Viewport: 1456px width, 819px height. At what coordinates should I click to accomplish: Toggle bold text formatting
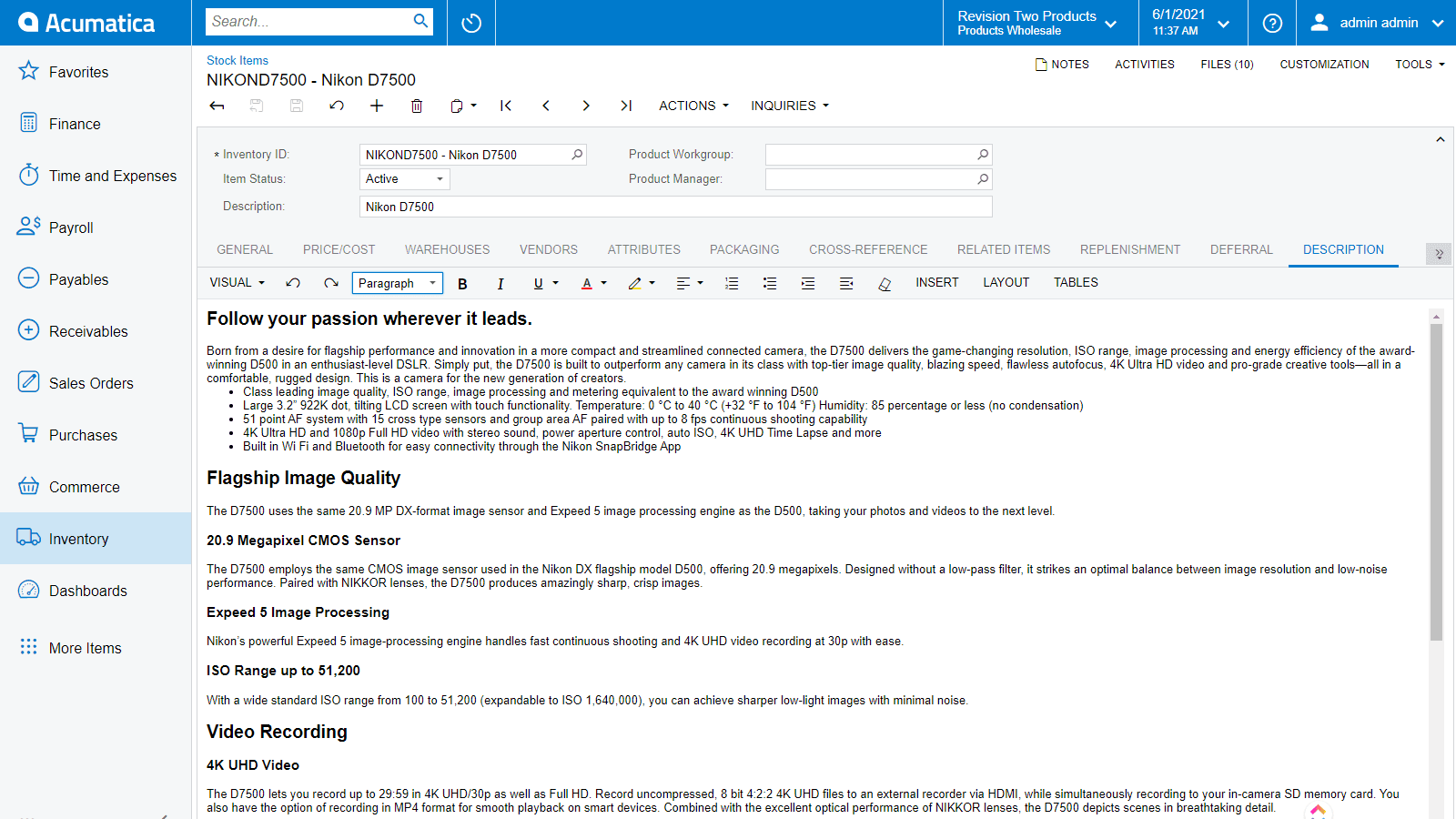point(462,283)
